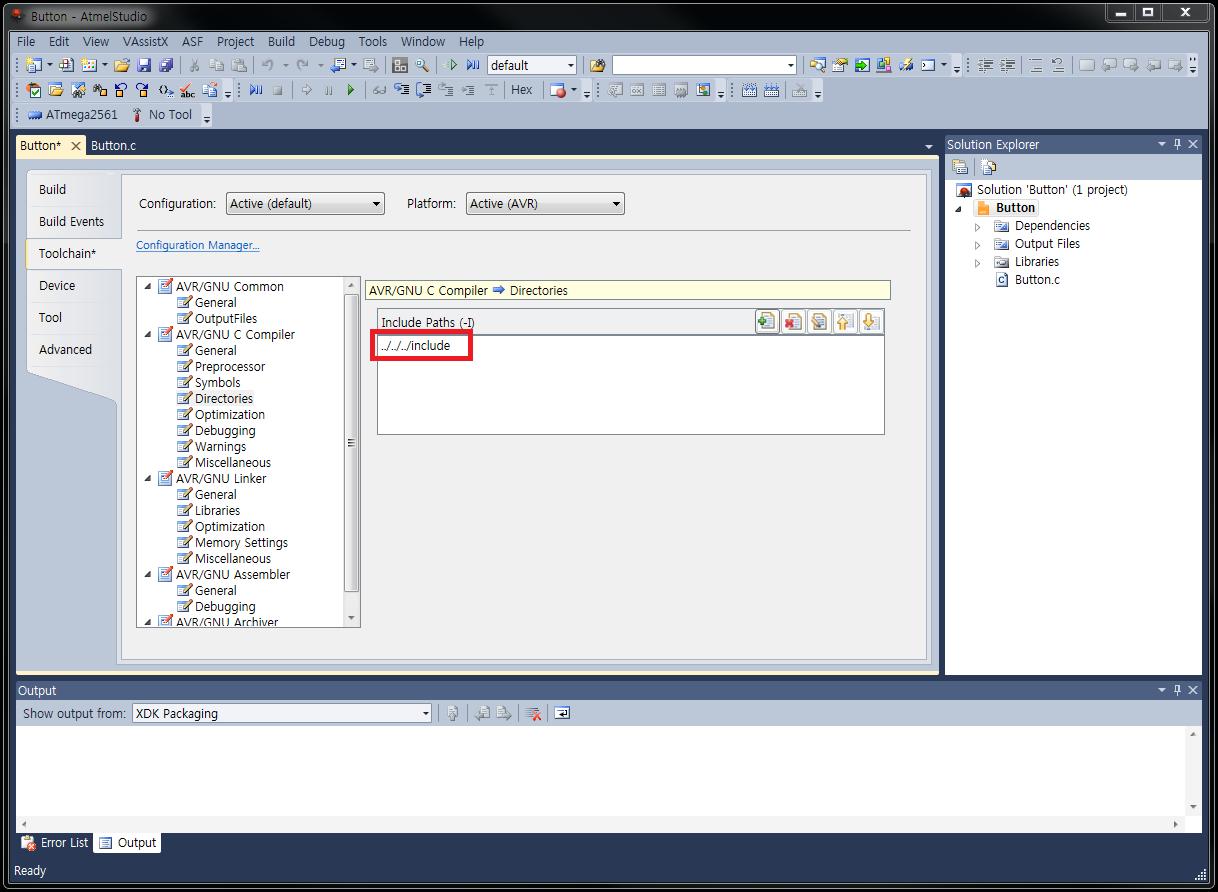
Task: Toggle Hex display mode
Action: (x=522, y=90)
